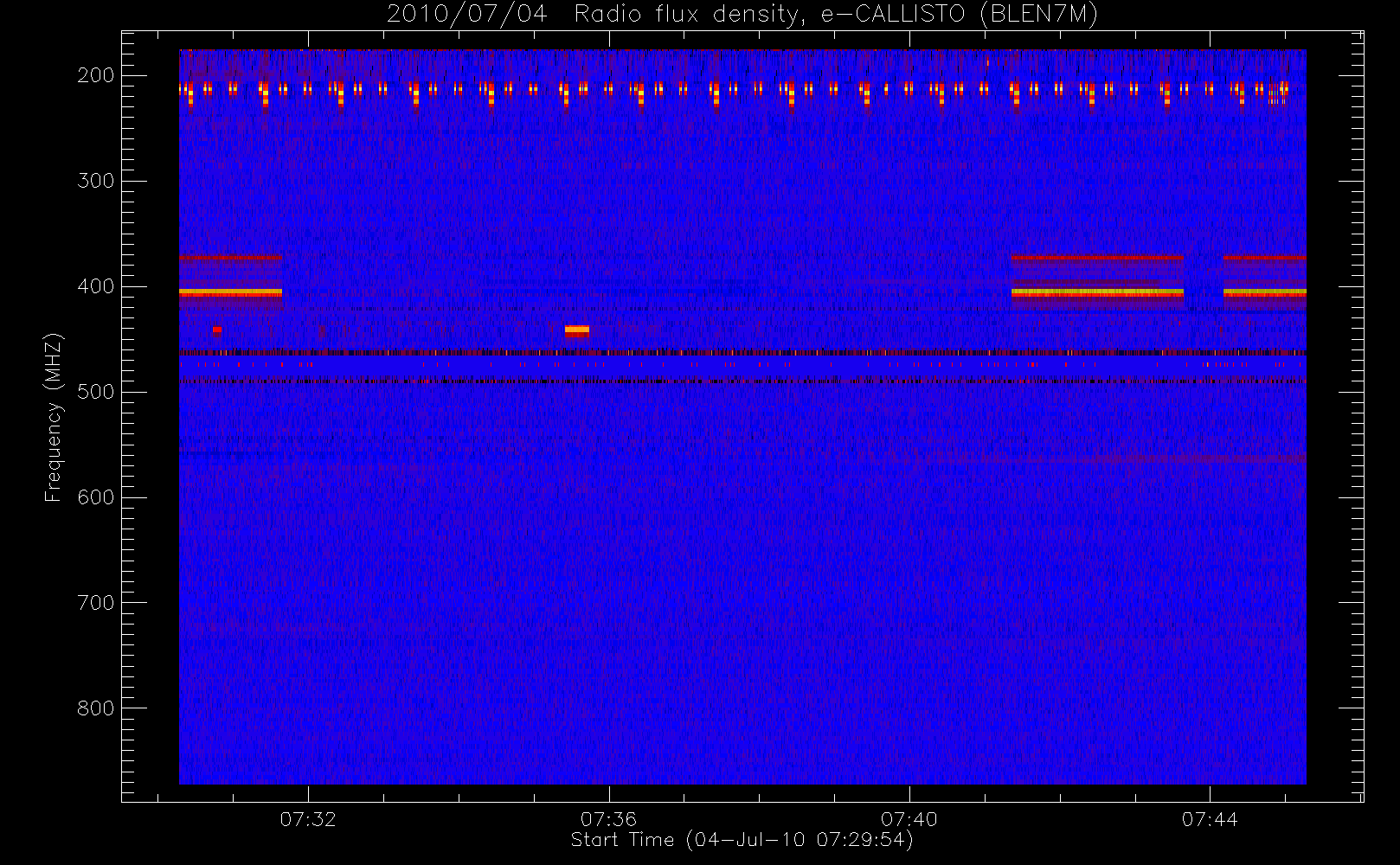Click the plot title "2010/07/04 Radio flux density, e-CALLISTO (BLEN7M)"
This screenshot has width=1400, height=865.
(x=742, y=15)
